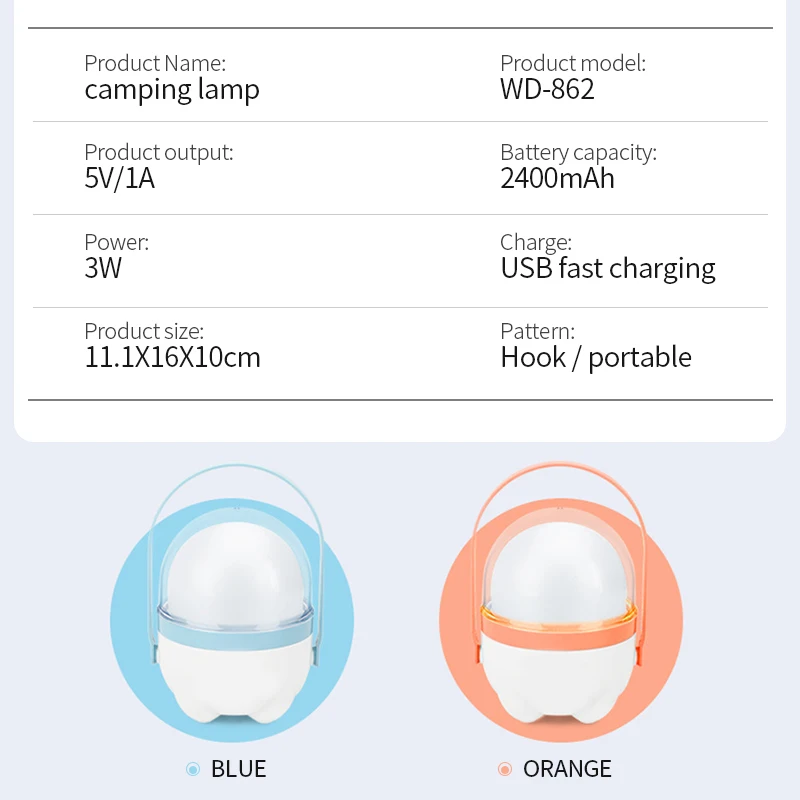This screenshot has width=800, height=800.
Task: Click the WD-862 model number
Action: point(547,90)
